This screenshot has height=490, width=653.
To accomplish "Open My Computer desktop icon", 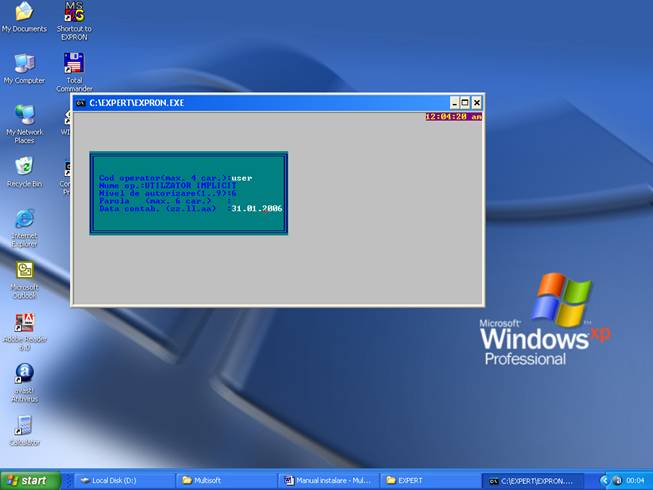I will point(24,69).
